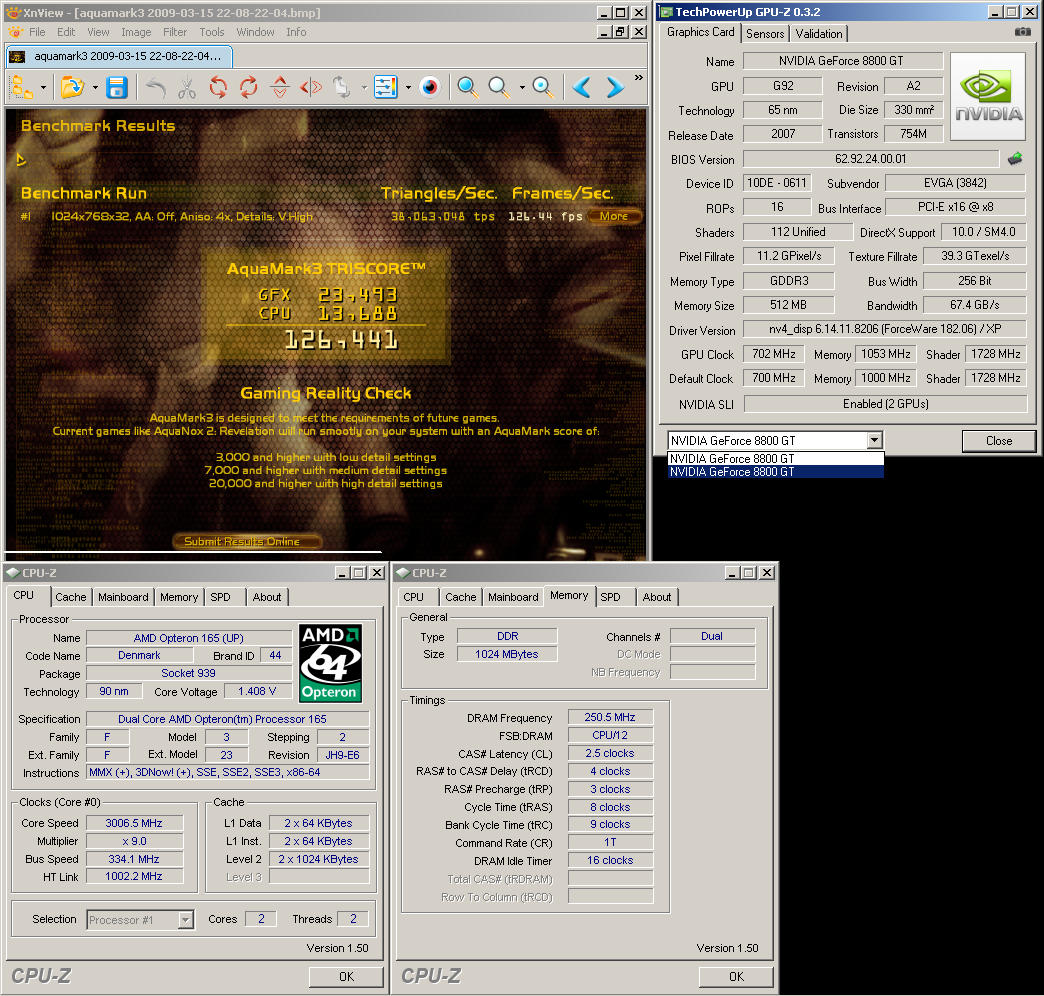Save the image with the floppy disk icon

pyautogui.click(x=117, y=87)
